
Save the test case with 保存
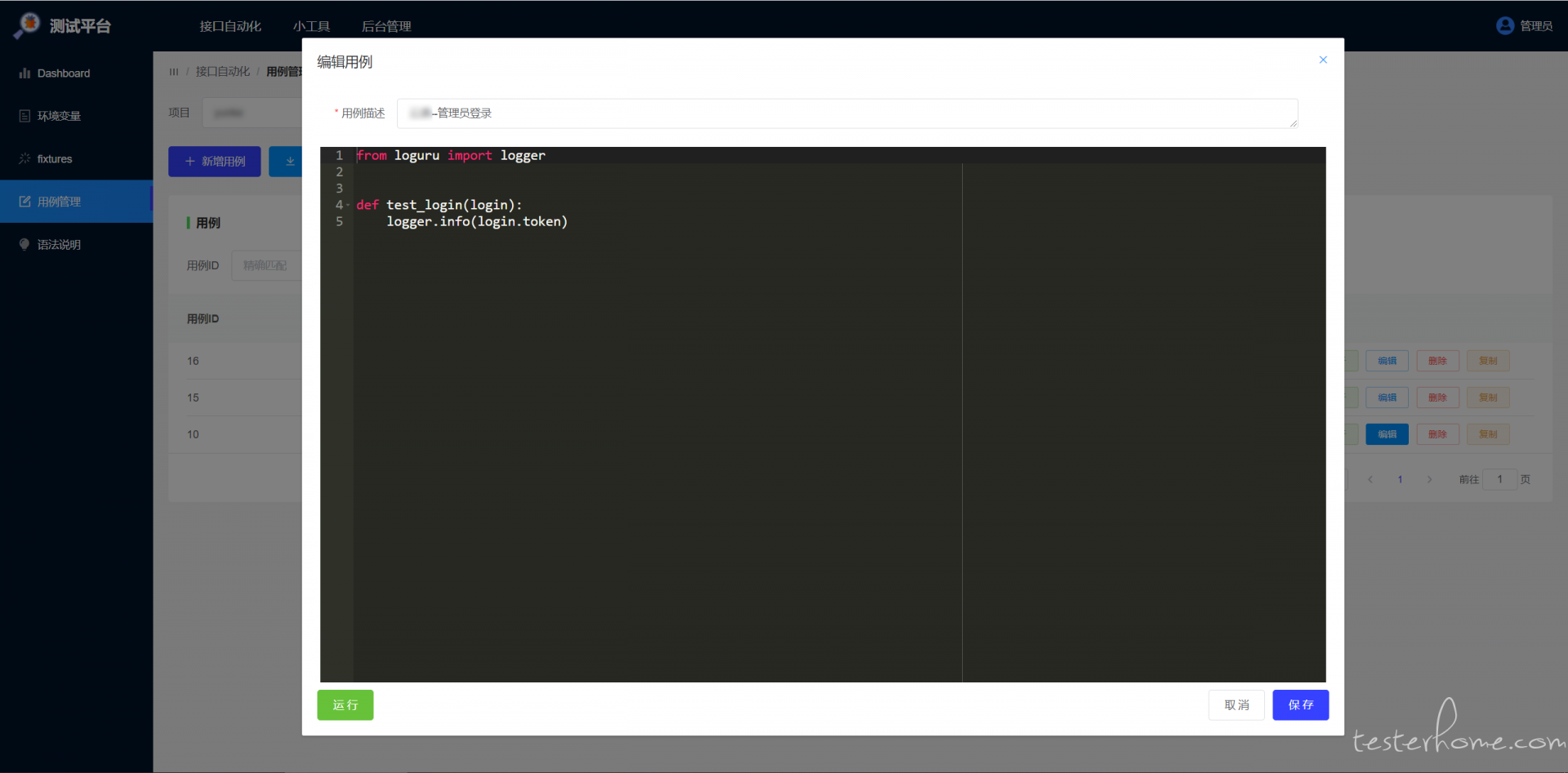click(x=1300, y=704)
